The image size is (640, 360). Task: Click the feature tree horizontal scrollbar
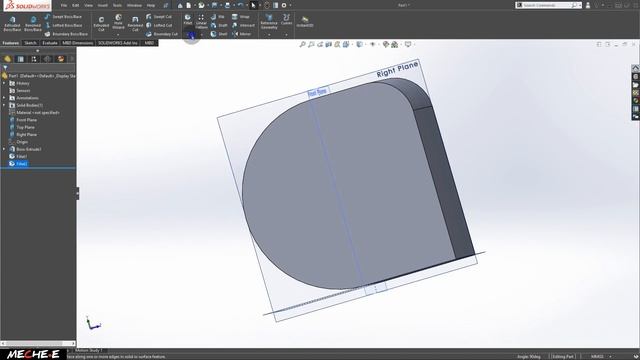tap(38, 343)
